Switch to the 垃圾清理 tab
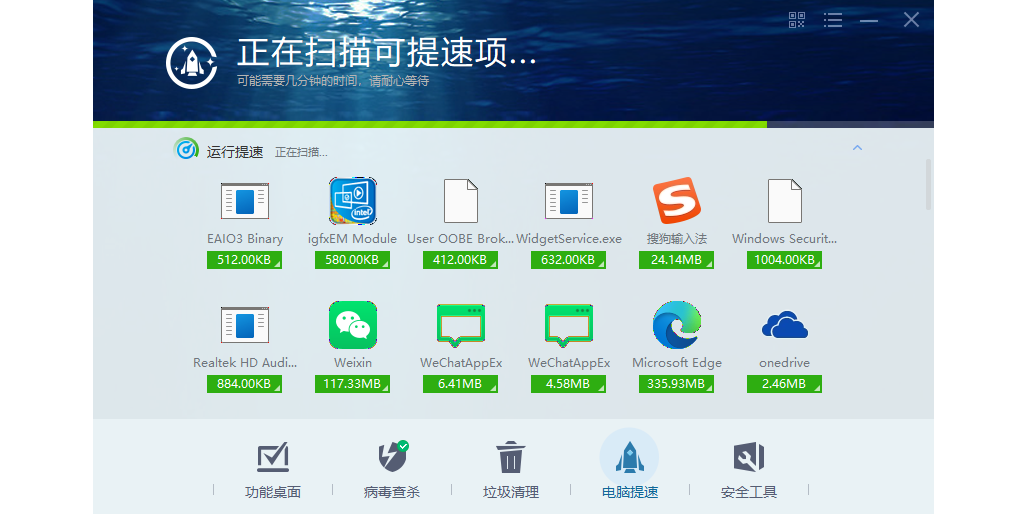Screen dimensions: 1028x514 click(x=511, y=469)
